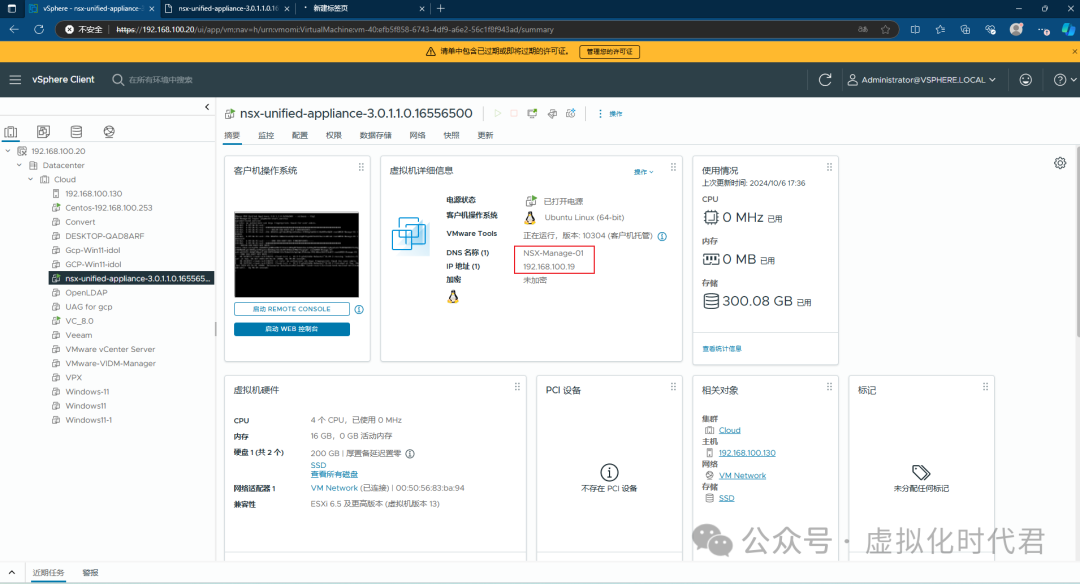Click the info icon next to VMware Tools
Viewport: 1080px width, 584px height.
662,236
